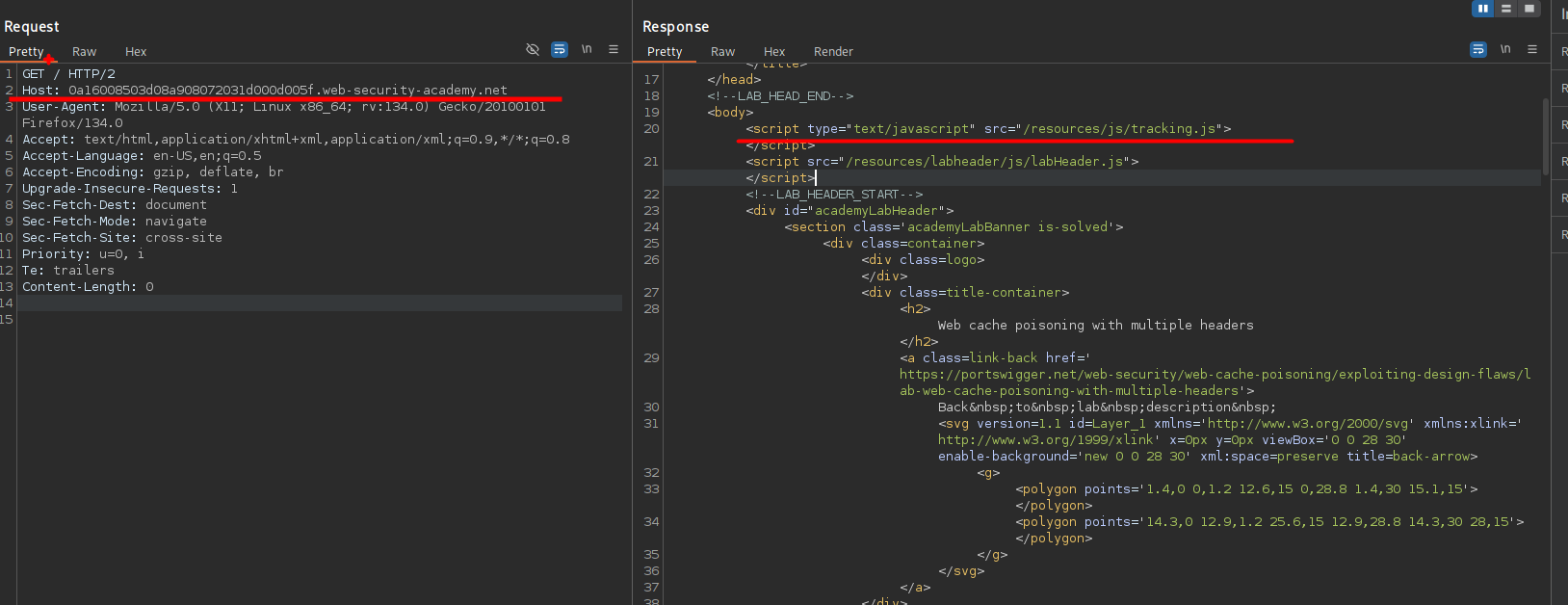Click the 'Content-Length: 0' header line

(88, 287)
